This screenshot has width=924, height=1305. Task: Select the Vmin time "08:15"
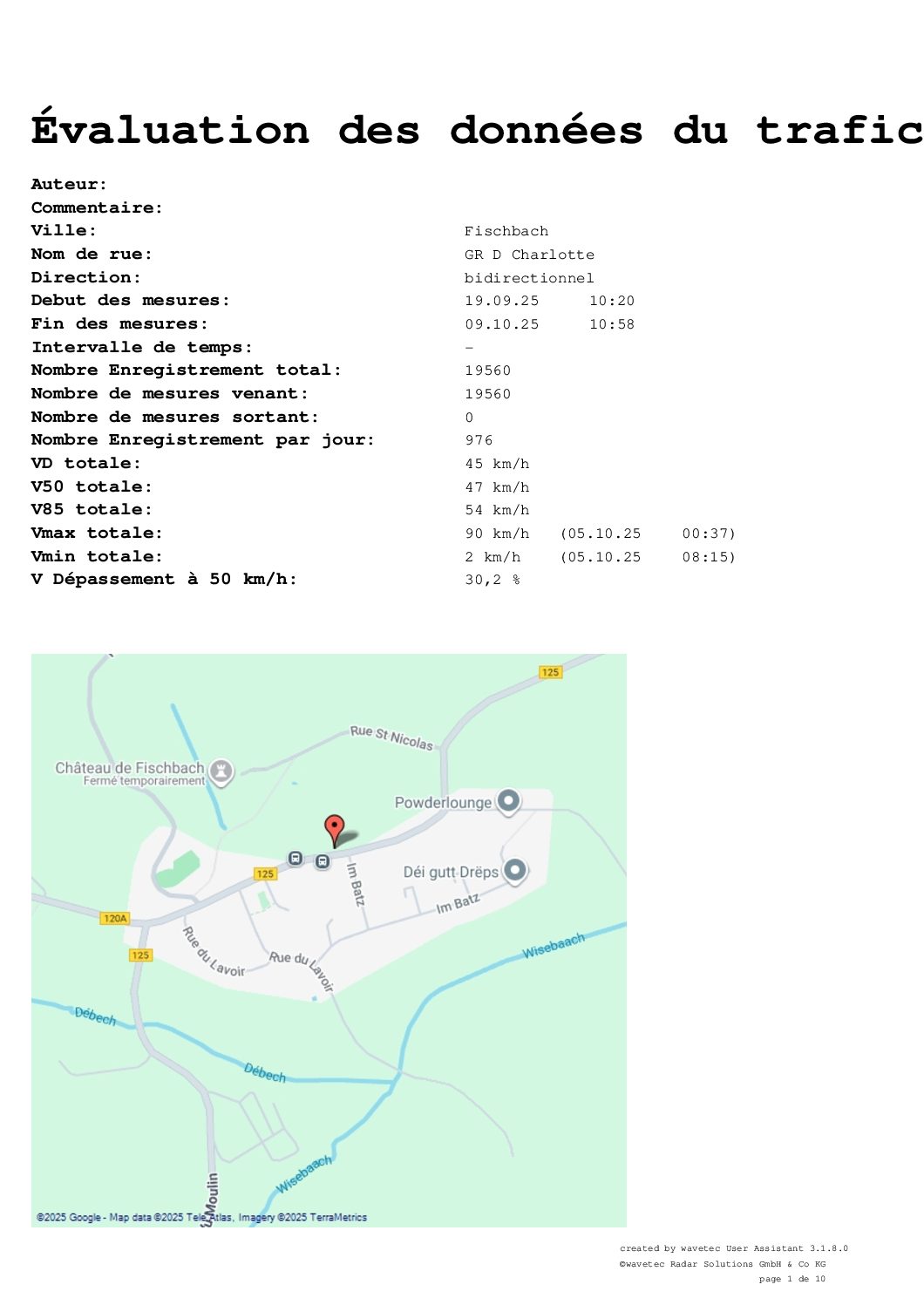[x=705, y=557]
